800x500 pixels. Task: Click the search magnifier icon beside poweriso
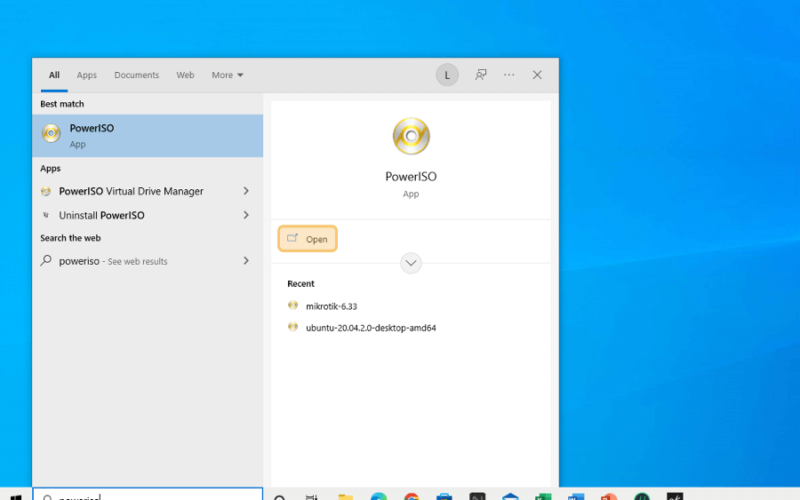click(46, 261)
